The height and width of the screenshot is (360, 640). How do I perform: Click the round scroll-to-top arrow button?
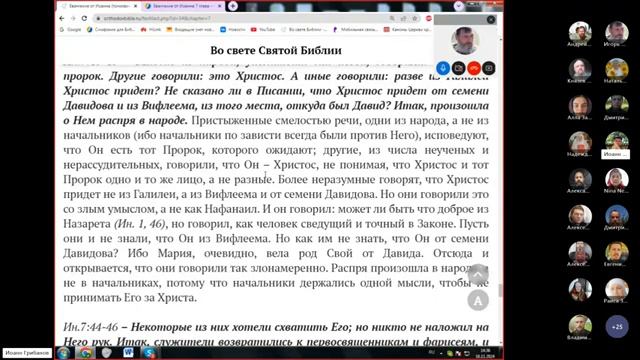point(478,275)
